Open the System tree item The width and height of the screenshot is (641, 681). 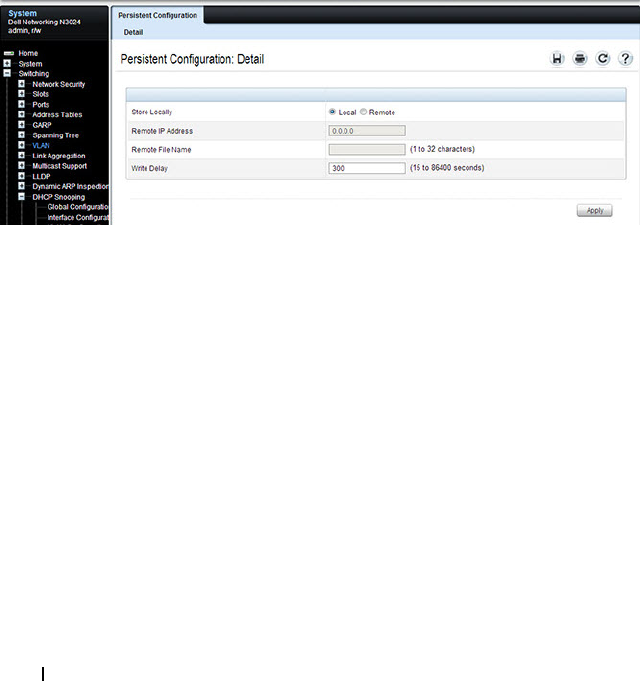(30, 64)
